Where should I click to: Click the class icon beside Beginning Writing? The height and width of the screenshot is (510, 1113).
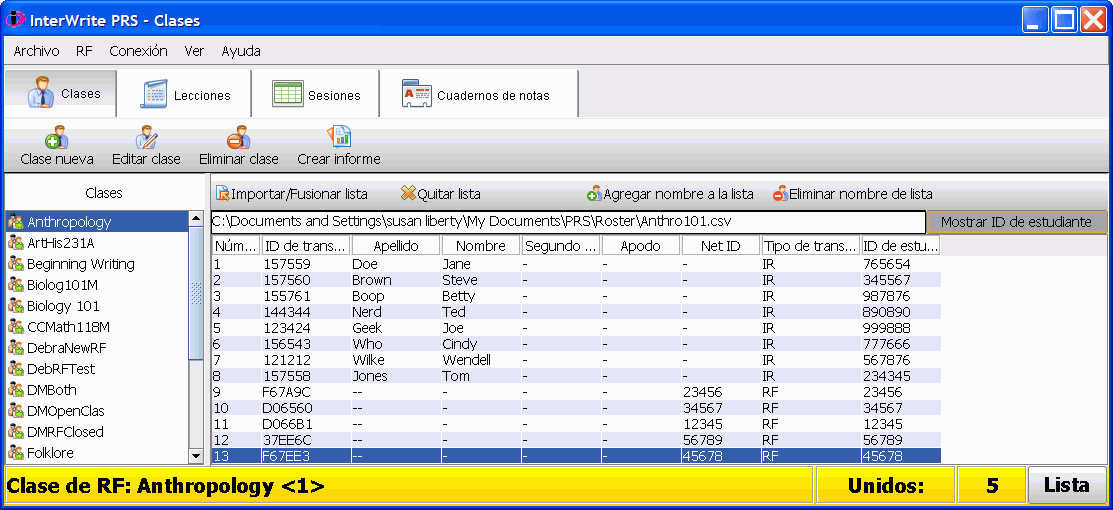[16, 264]
